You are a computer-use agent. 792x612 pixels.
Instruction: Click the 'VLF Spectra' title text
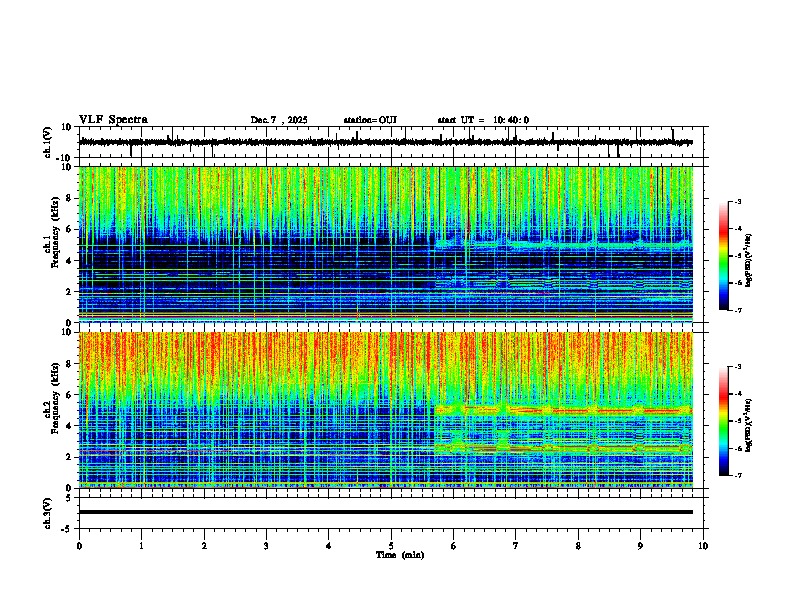pos(113,120)
